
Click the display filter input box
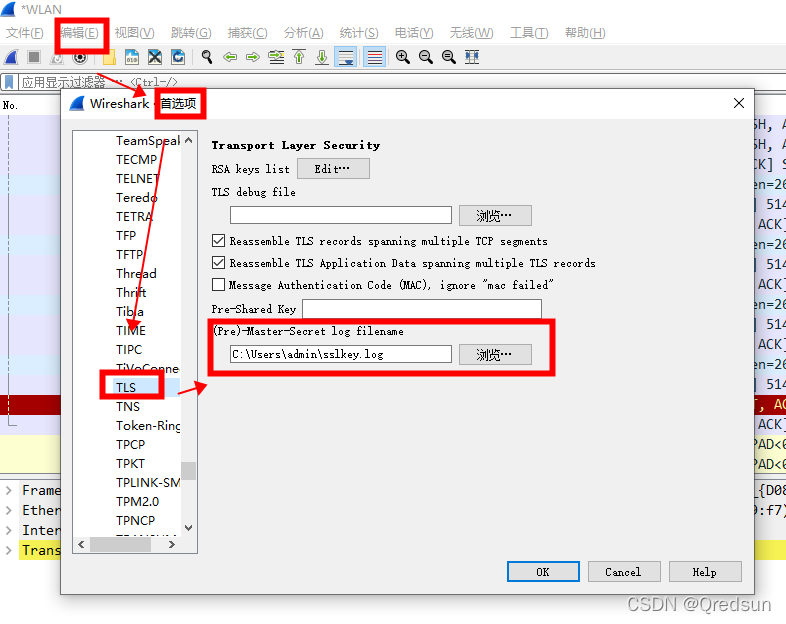coord(401,82)
